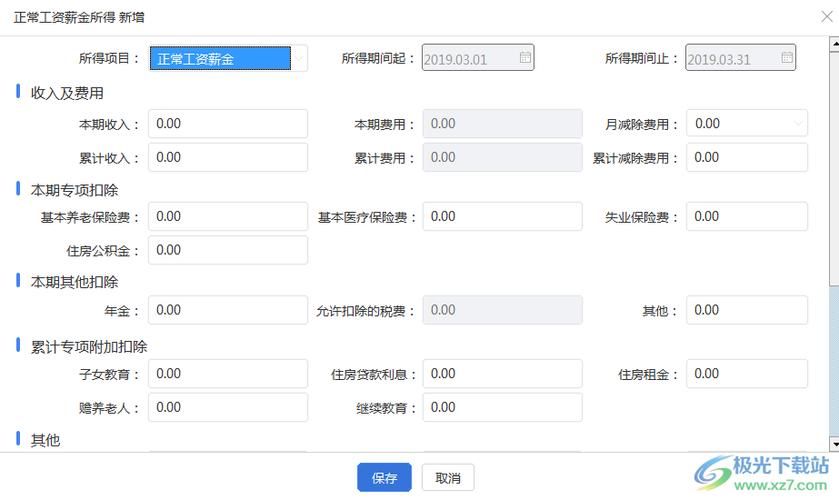Image resolution: width=839 pixels, height=500 pixels.
Task: Click the 月减除费用 label
Action: [x=642, y=125]
